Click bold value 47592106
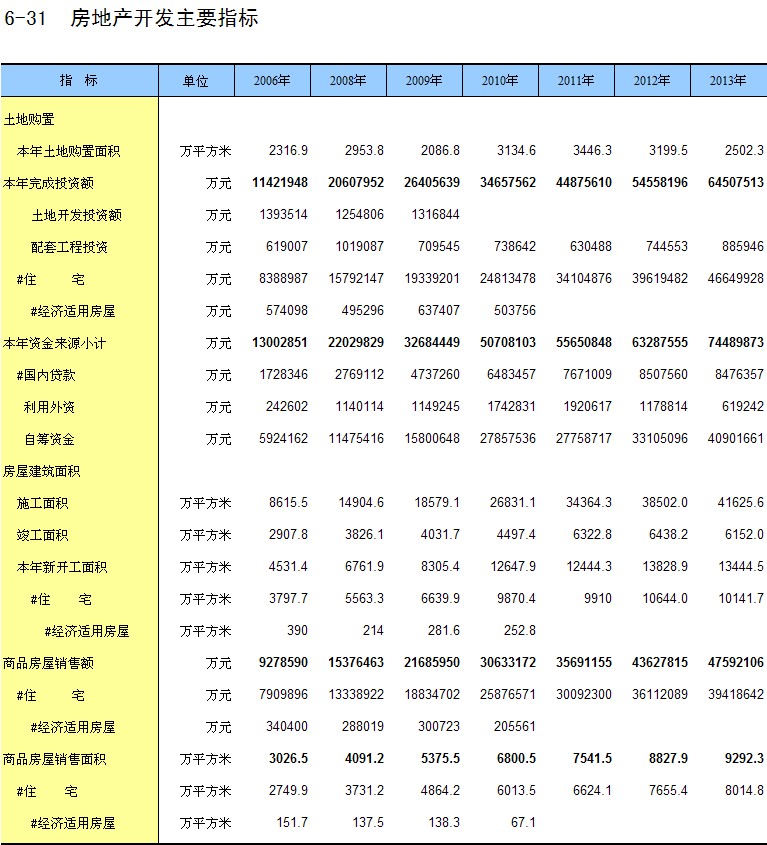767x845 pixels. 736,662
